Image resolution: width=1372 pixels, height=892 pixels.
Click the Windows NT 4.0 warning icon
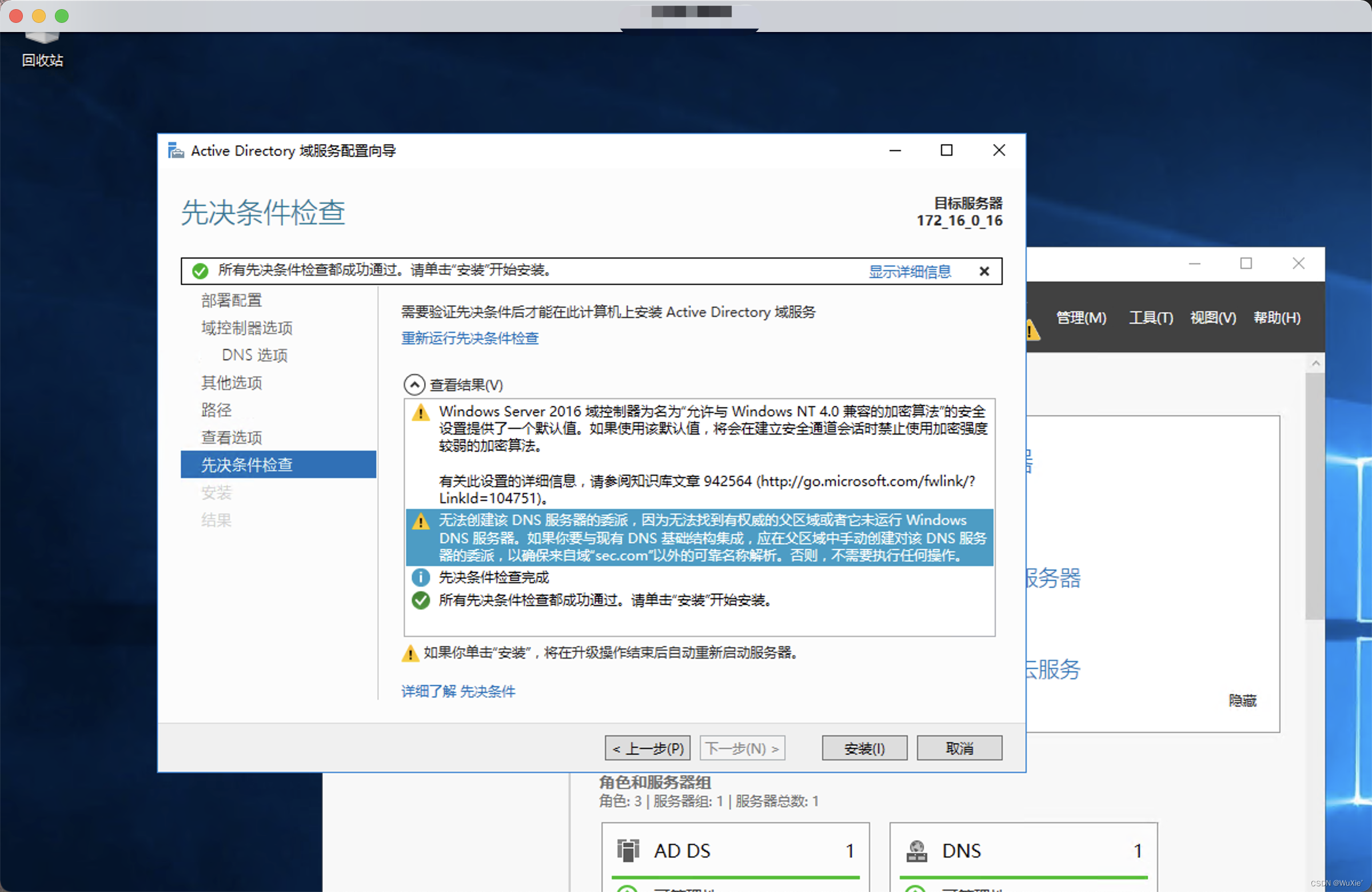click(x=421, y=412)
